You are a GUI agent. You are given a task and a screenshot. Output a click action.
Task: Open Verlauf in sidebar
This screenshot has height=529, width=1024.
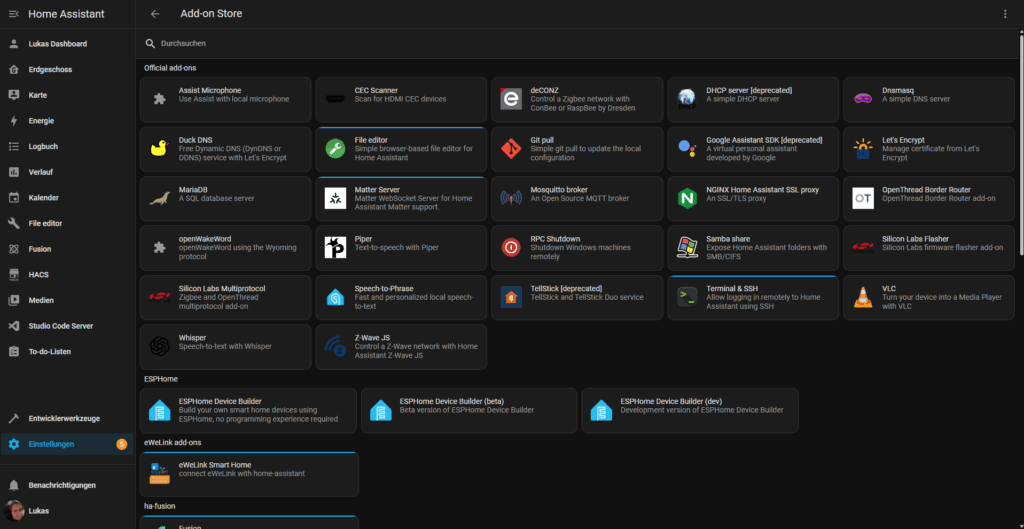click(68, 172)
